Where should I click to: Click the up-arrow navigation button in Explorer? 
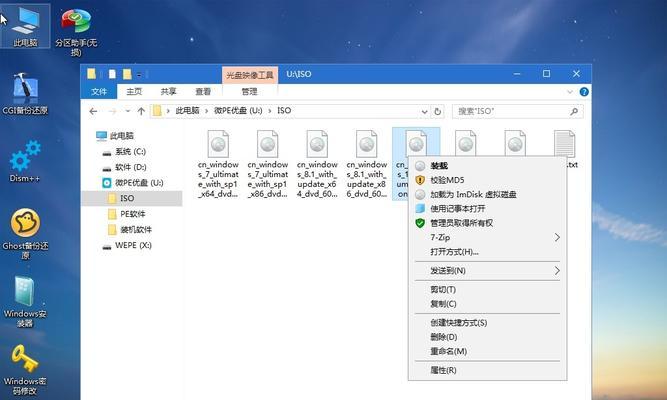(x=141, y=111)
